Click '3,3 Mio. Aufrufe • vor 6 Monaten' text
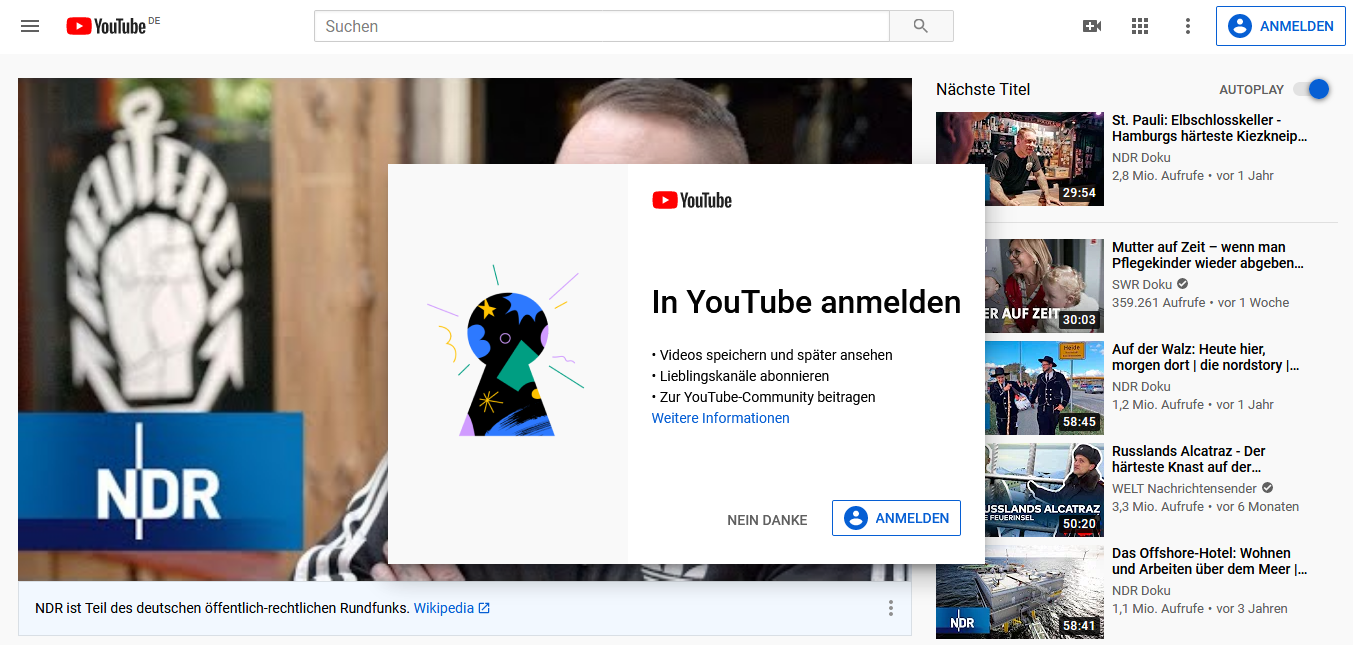Viewport: 1353px width, 645px height. (x=1205, y=506)
